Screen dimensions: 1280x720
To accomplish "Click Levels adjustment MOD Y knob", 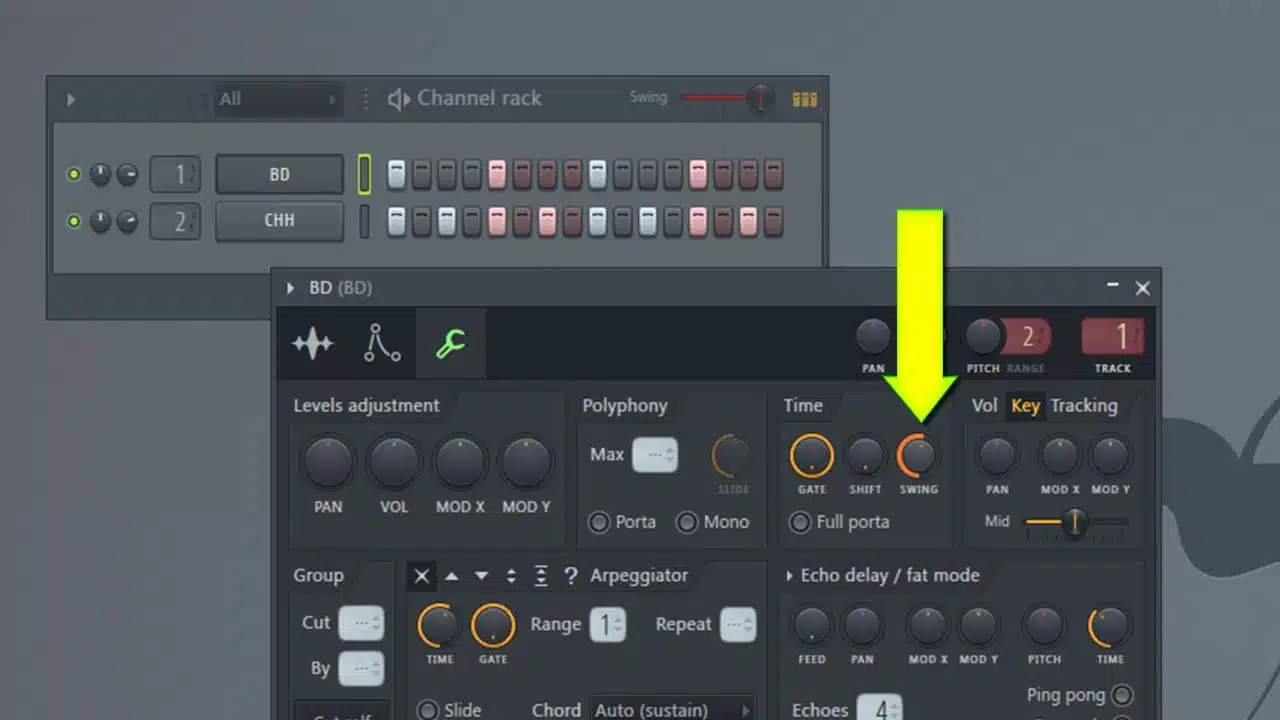I will [526, 461].
